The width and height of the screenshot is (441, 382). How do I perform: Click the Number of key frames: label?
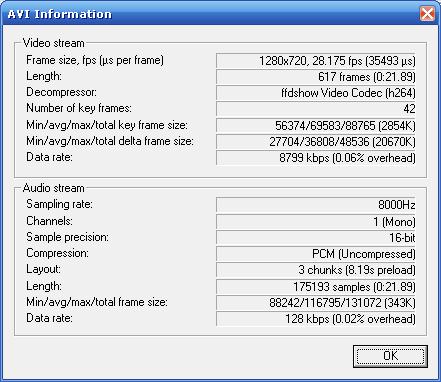point(79,108)
